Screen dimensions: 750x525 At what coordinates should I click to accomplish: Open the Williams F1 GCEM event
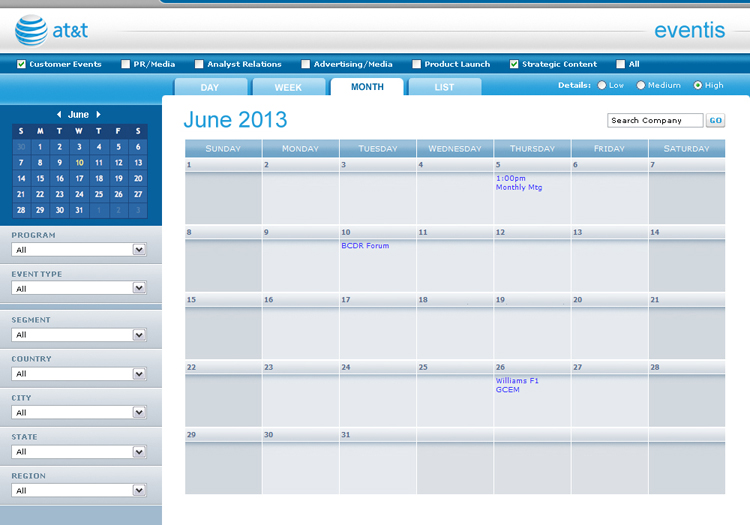[517, 385]
